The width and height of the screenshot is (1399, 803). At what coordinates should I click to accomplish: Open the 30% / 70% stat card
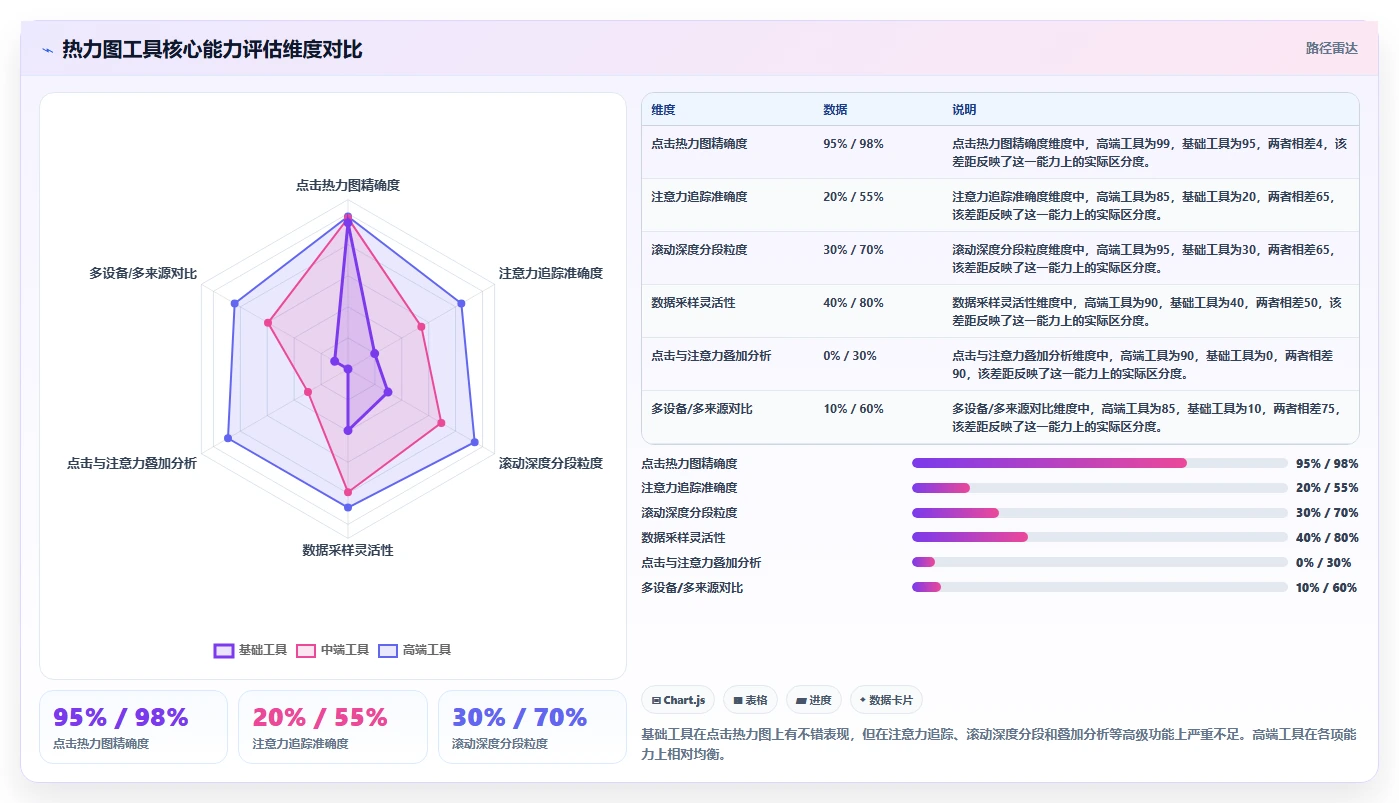coord(532,727)
